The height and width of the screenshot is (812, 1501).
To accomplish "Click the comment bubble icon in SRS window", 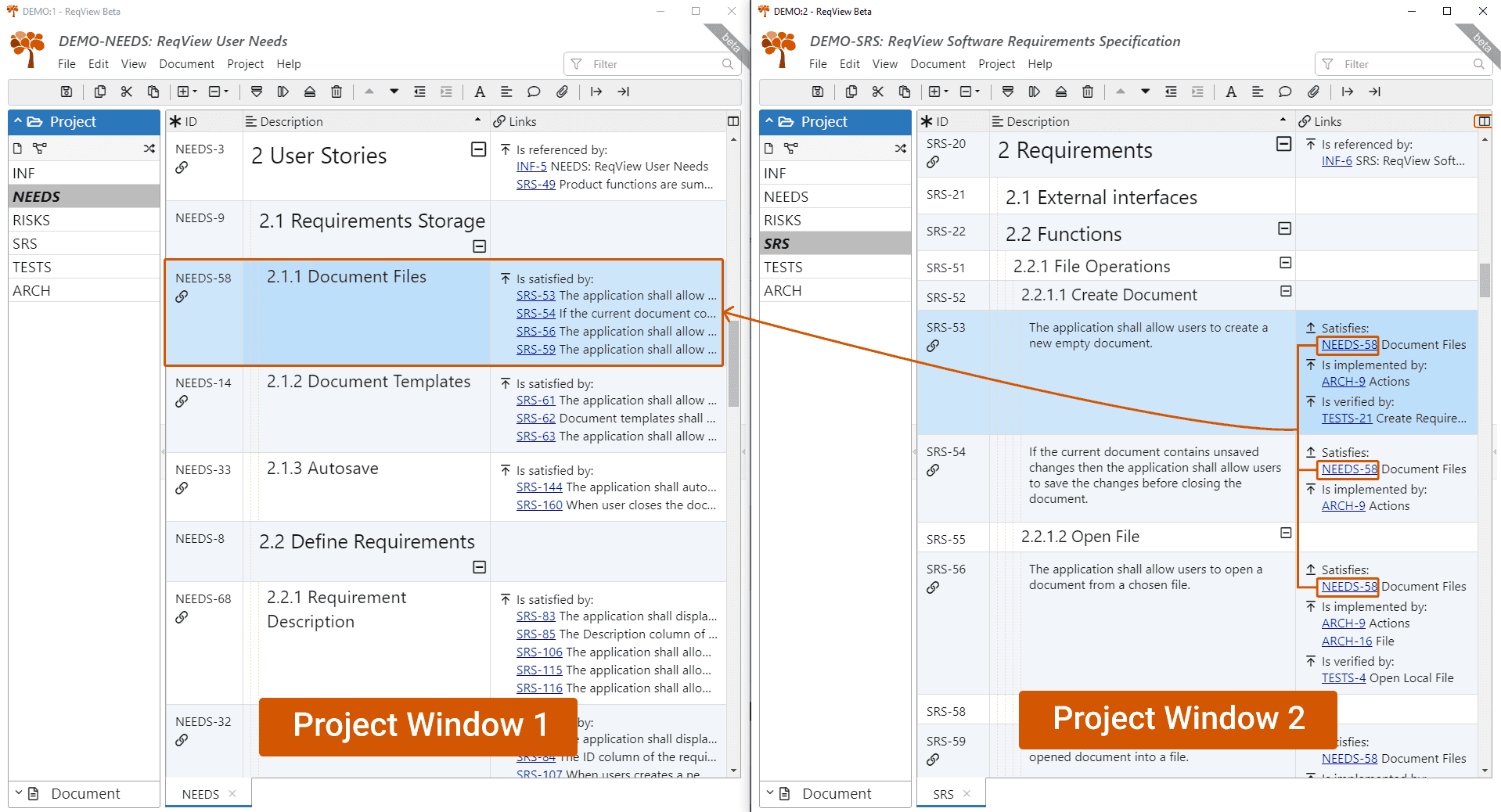I will [x=1285, y=92].
